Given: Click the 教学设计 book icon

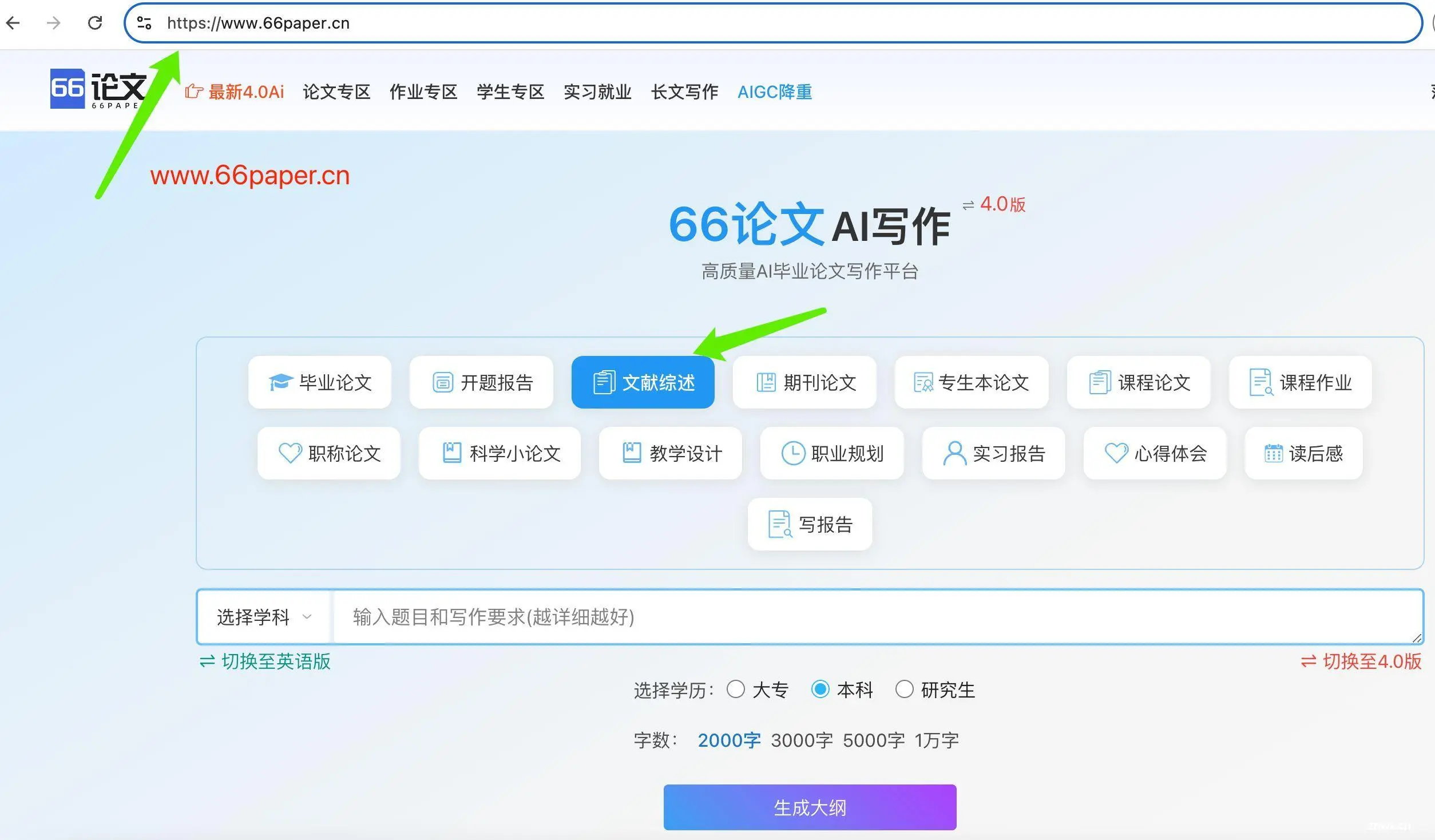Looking at the screenshot, I should pyautogui.click(x=632, y=453).
